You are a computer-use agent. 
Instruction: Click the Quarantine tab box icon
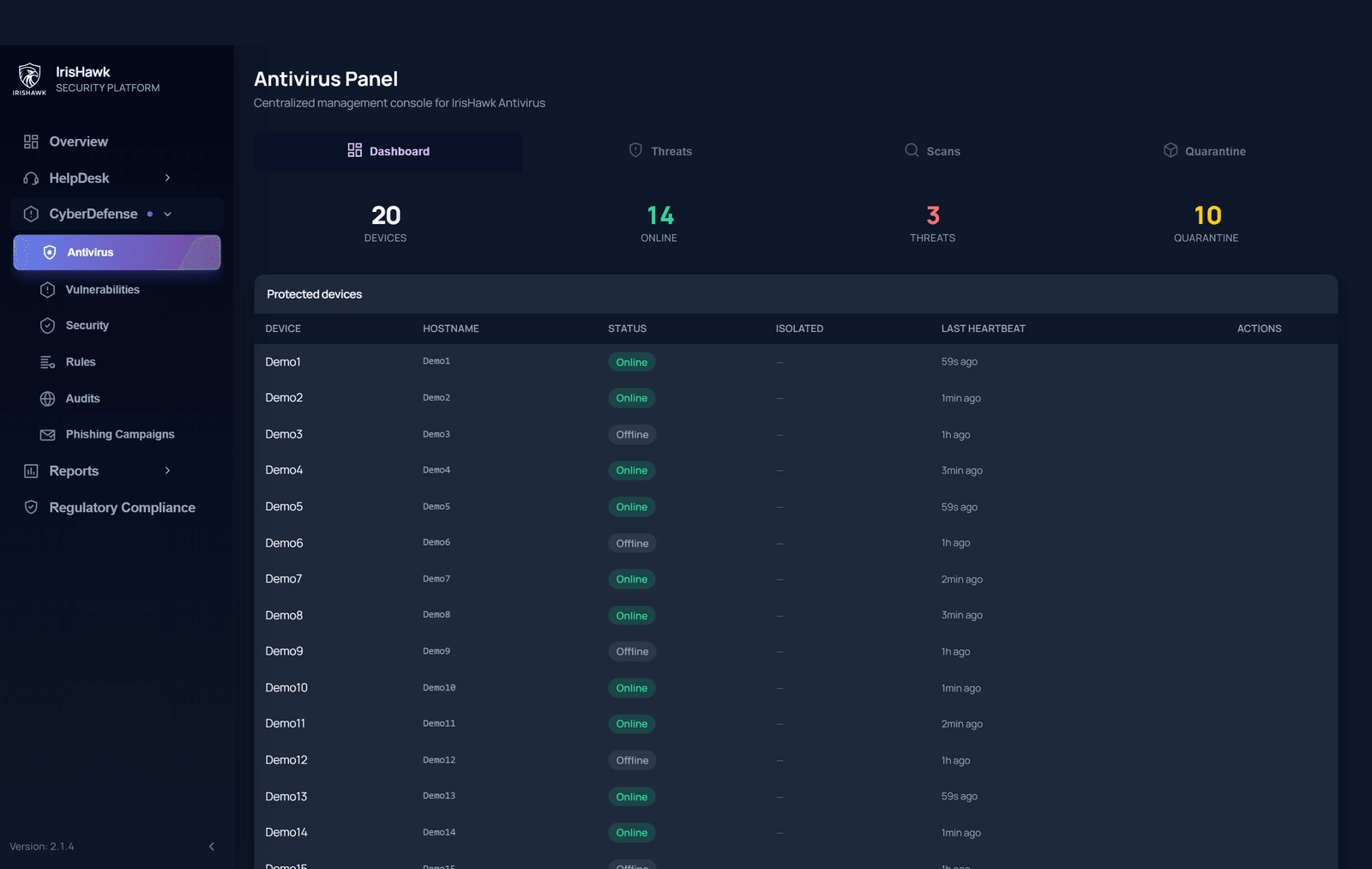pyautogui.click(x=1170, y=150)
